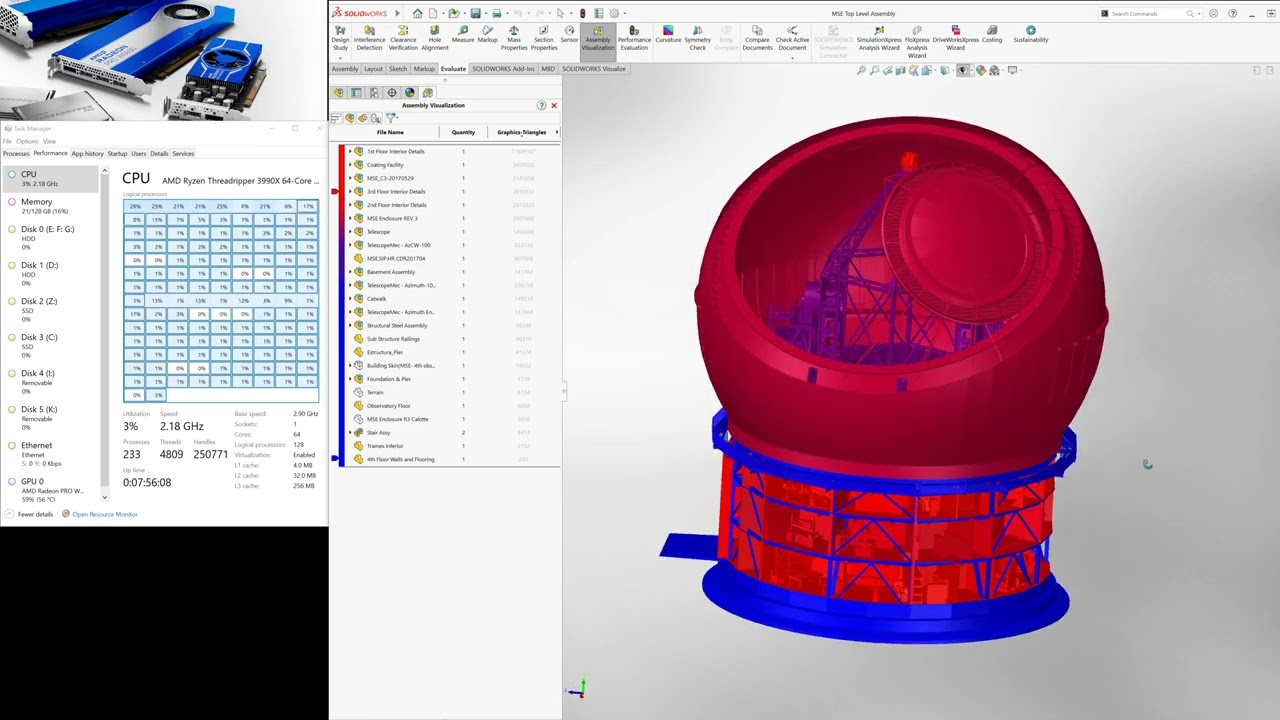Expand the MSE_C3-20170529 row
1280x720 pixels.
coord(350,178)
